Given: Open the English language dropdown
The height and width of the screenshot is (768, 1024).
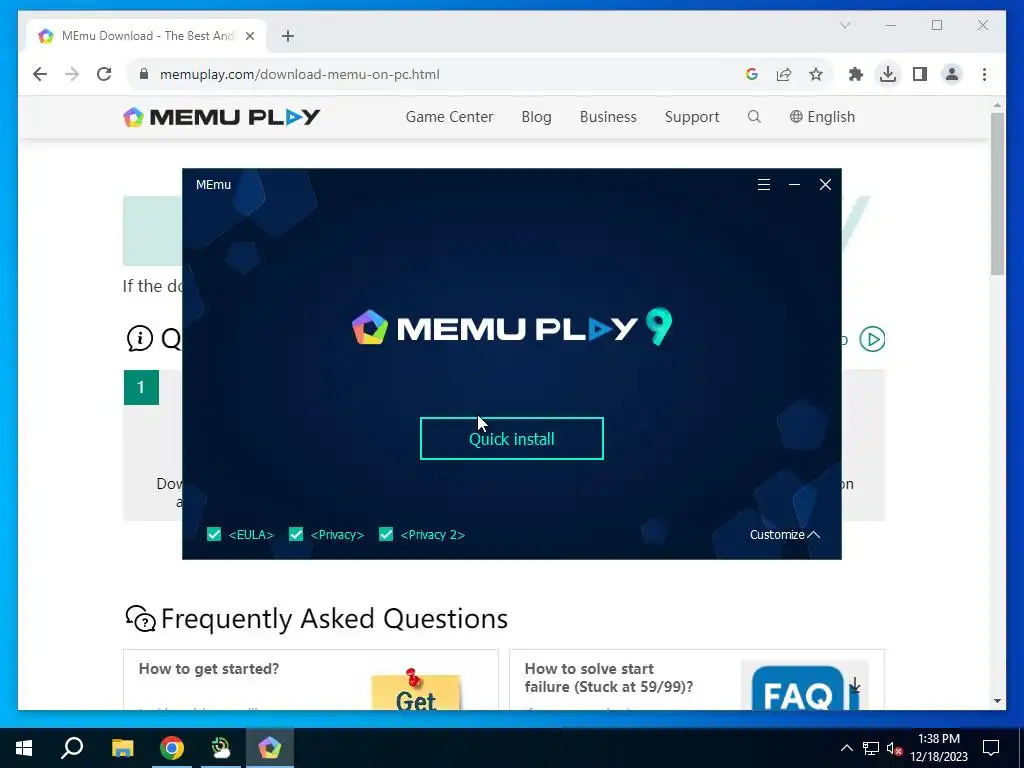Looking at the screenshot, I should (x=822, y=117).
